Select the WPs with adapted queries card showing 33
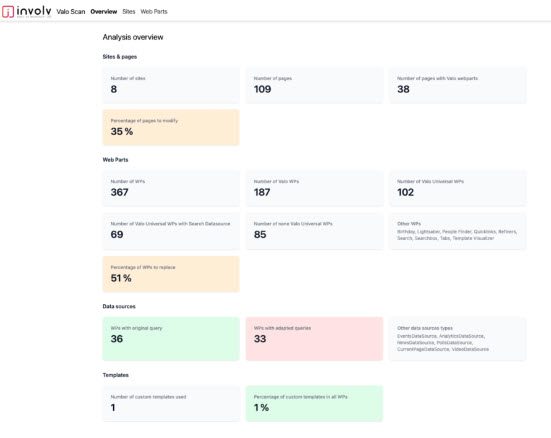551x438 pixels. 315,339
